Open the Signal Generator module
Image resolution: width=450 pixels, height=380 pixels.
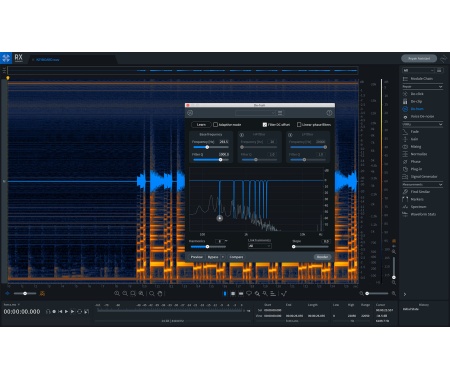coord(423,177)
